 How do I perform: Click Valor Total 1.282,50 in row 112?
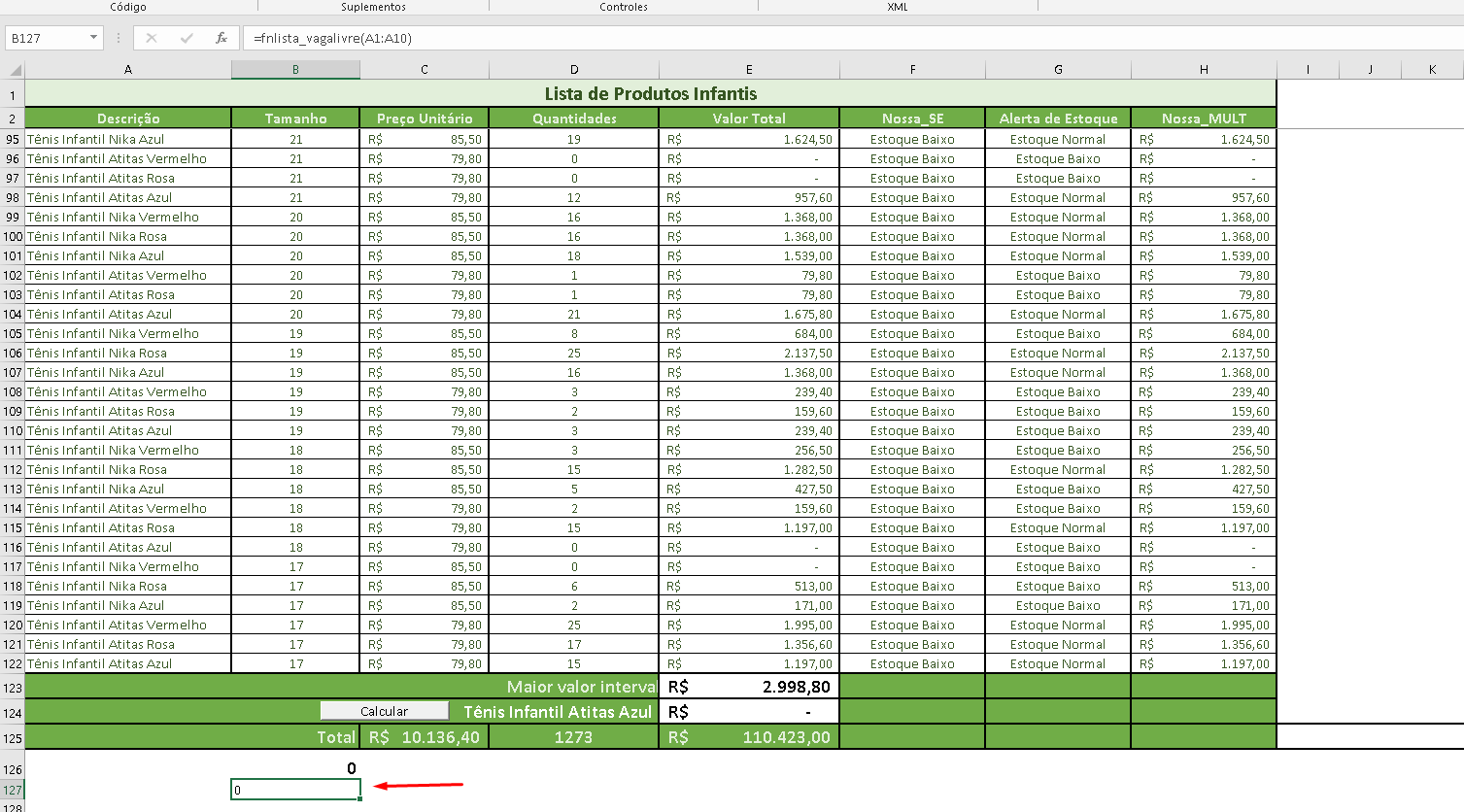coord(749,469)
